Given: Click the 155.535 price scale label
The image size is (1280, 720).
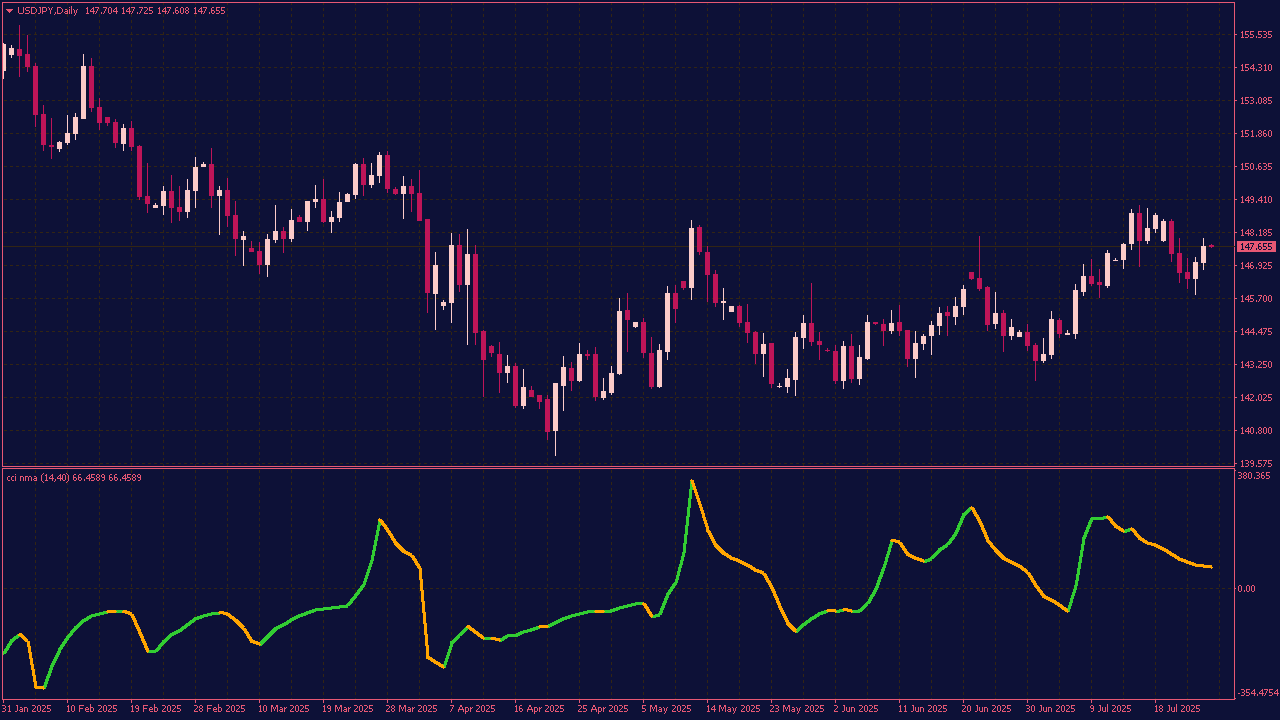Looking at the screenshot, I should pos(1255,35).
